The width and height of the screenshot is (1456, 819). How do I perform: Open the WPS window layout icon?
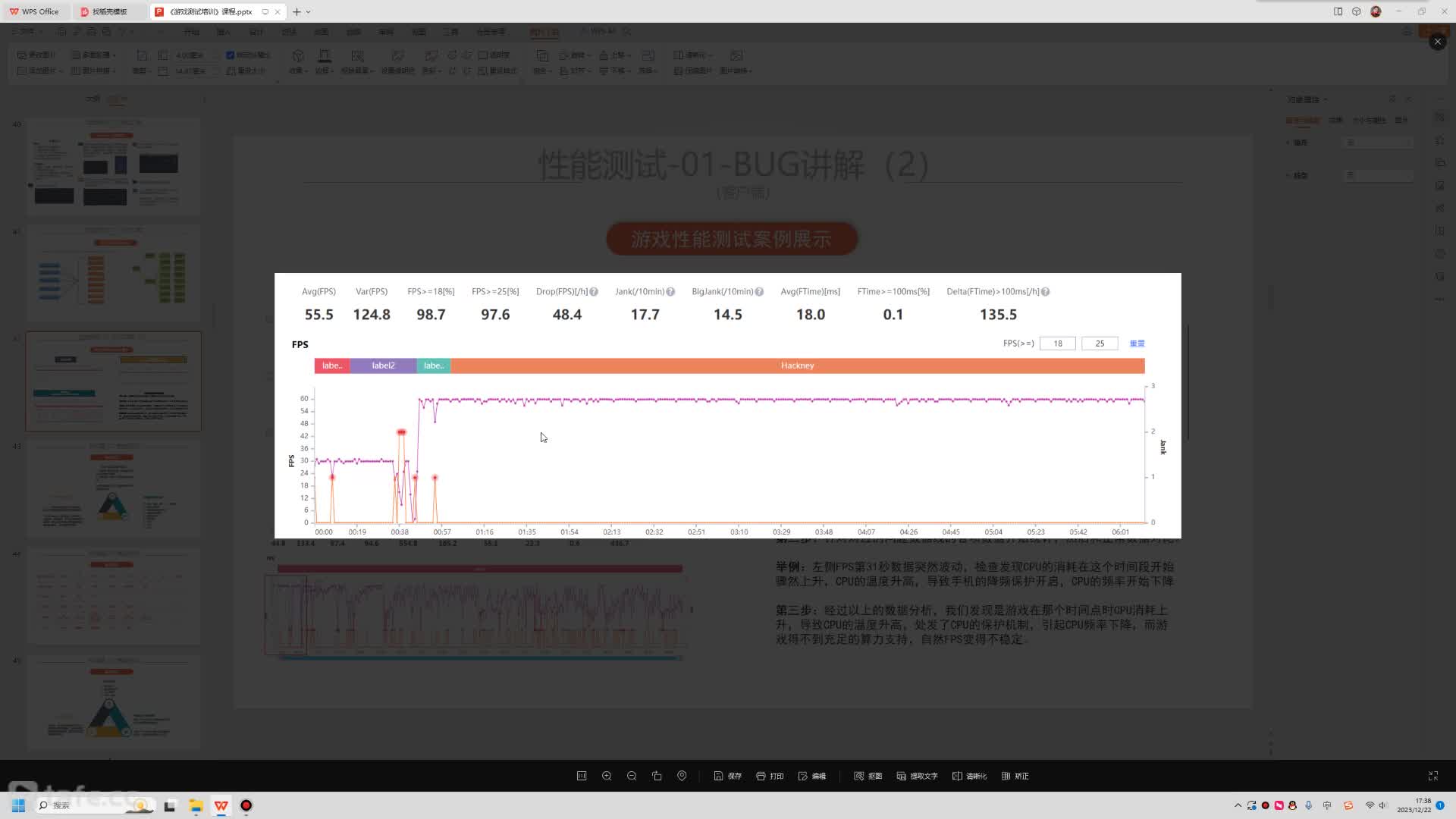click(1338, 11)
